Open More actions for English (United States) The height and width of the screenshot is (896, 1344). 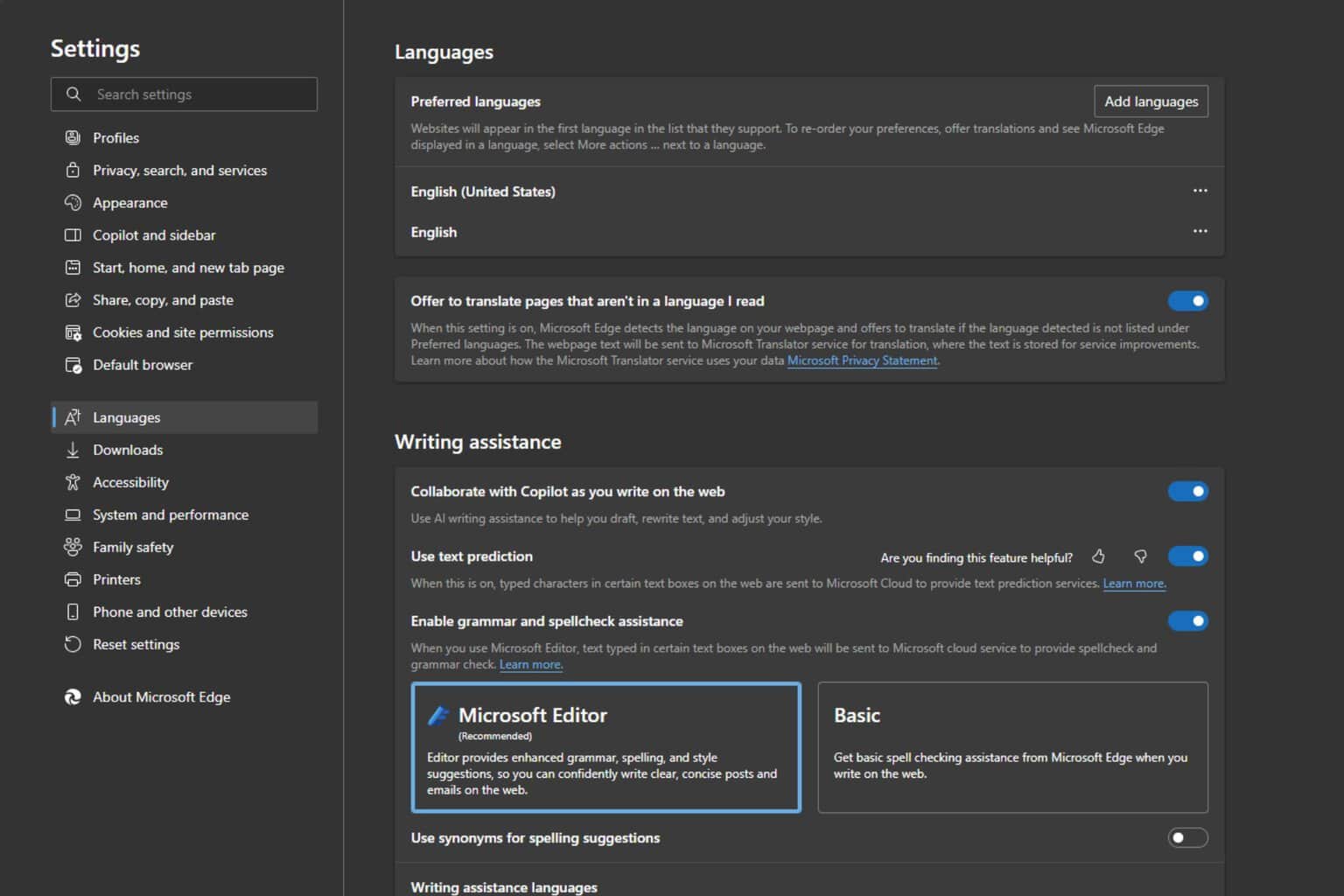coord(1200,191)
